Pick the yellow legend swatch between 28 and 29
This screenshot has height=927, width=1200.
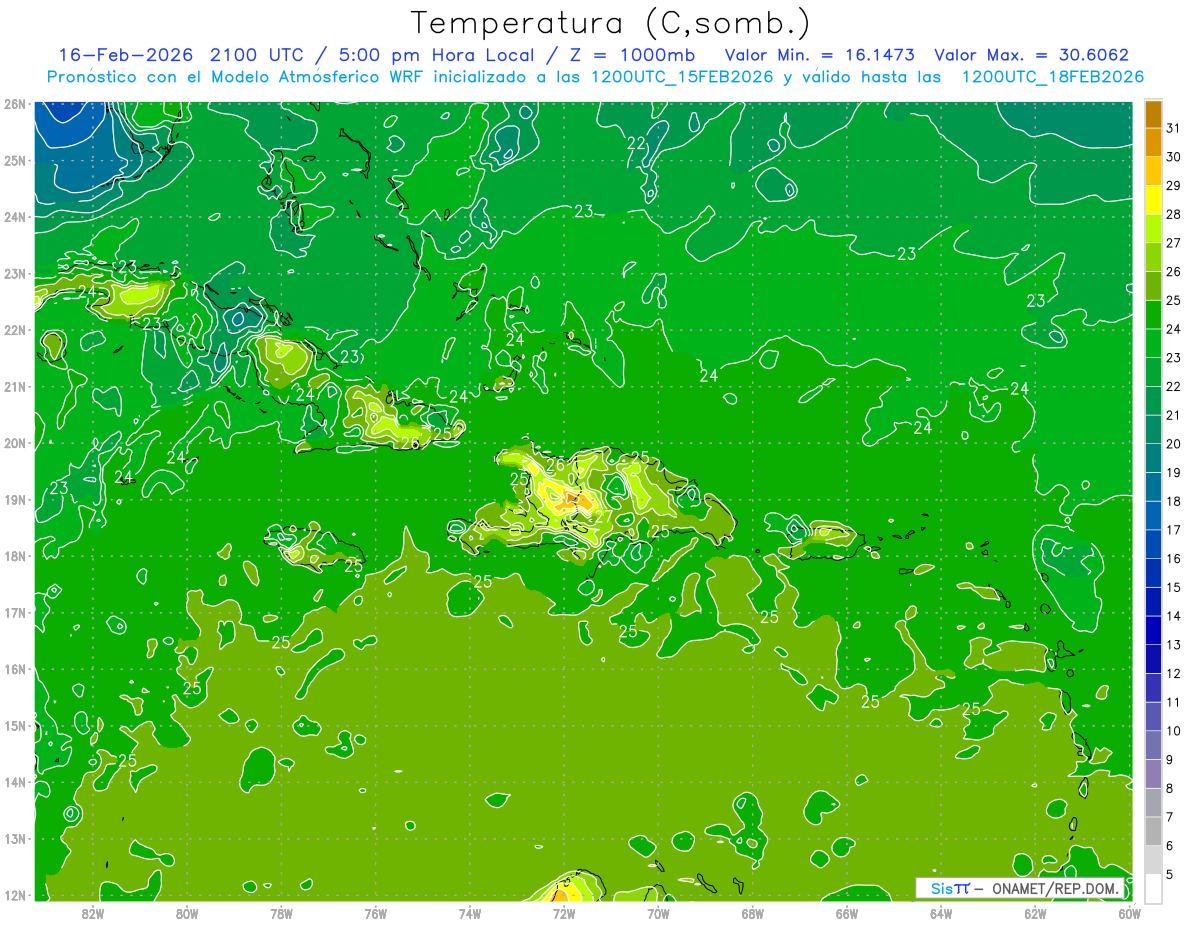(x=1153, y=200)
